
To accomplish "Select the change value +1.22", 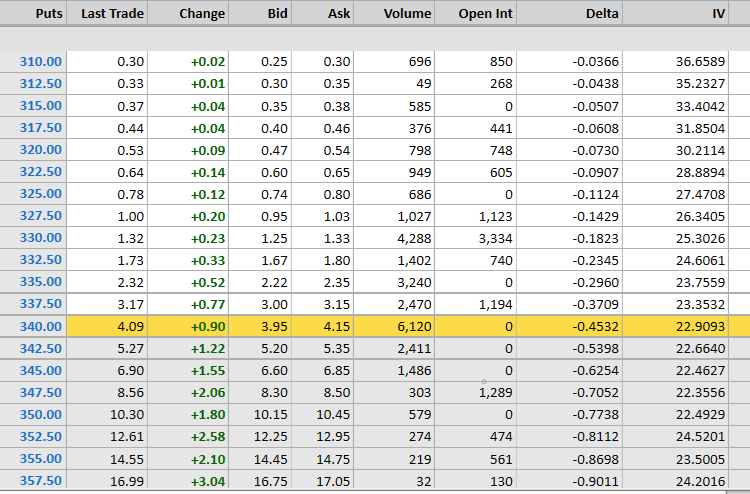I will click(x=208, y=349).
